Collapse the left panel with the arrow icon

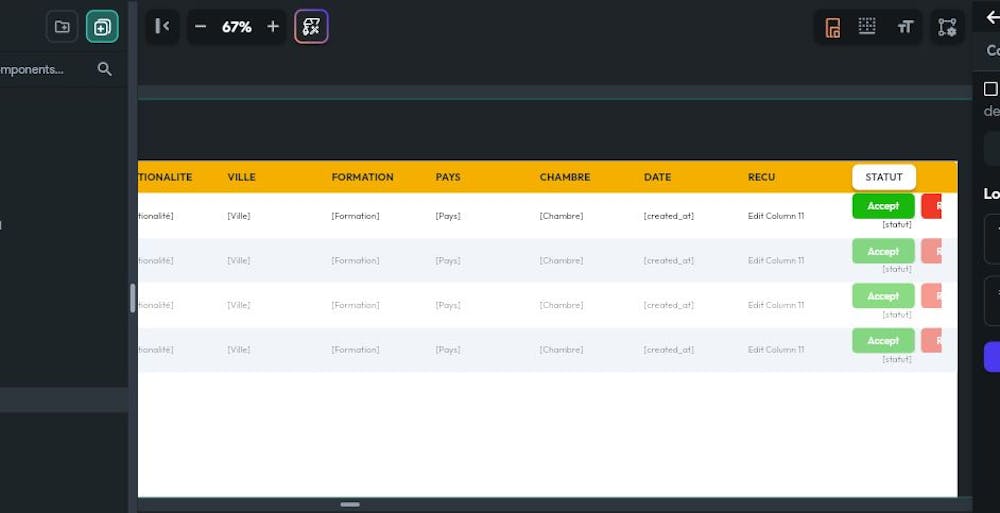pos(162,26)
